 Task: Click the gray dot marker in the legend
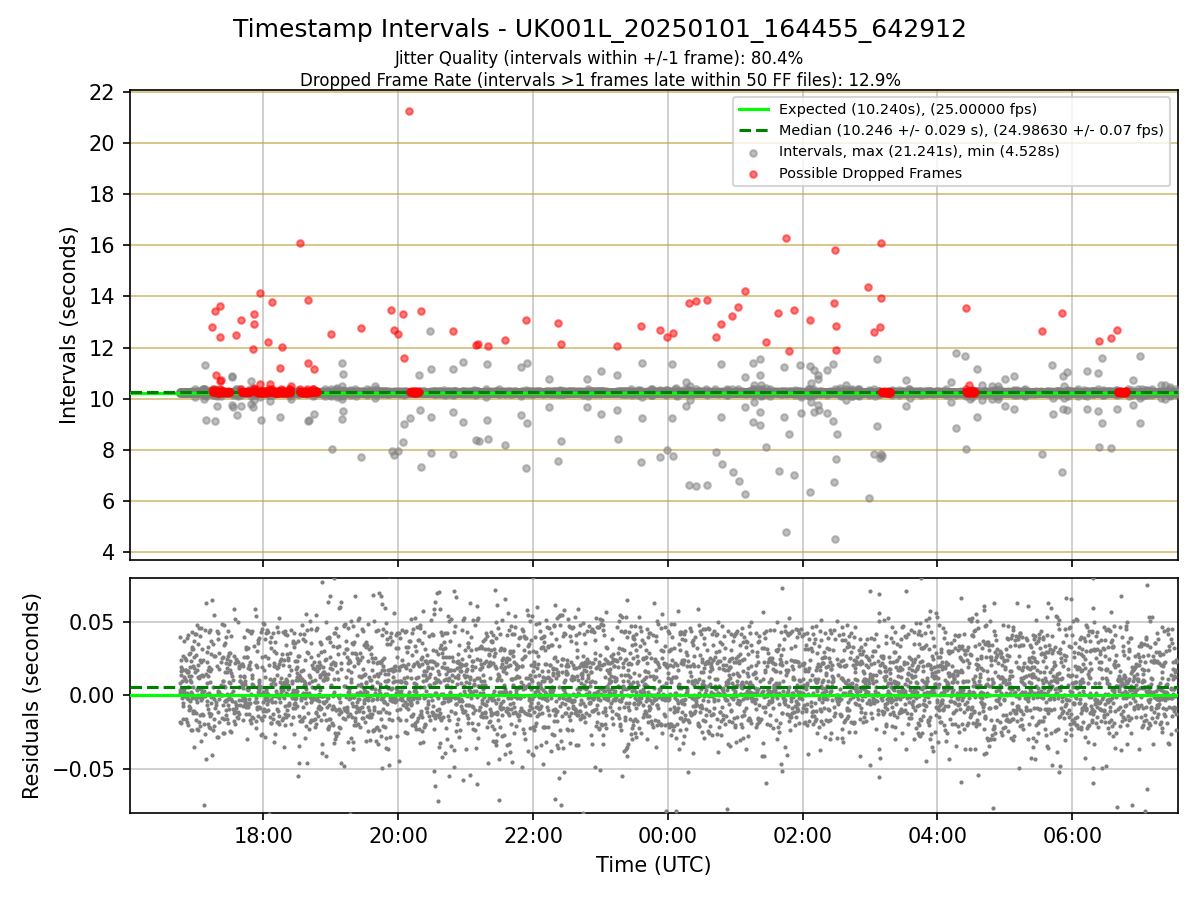pos(754,152)
